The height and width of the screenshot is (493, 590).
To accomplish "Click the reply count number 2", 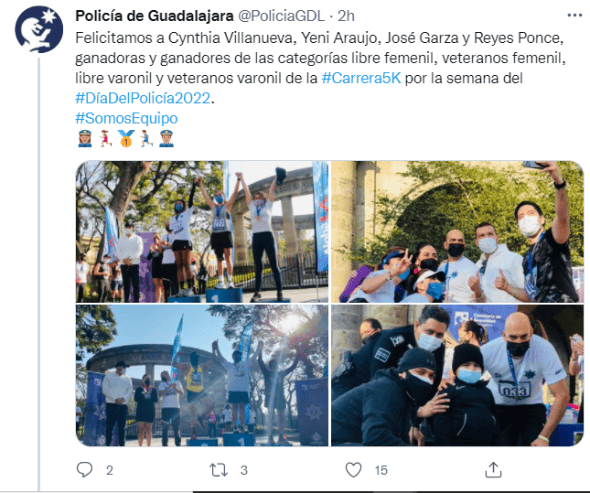I will tap(109, 470).
